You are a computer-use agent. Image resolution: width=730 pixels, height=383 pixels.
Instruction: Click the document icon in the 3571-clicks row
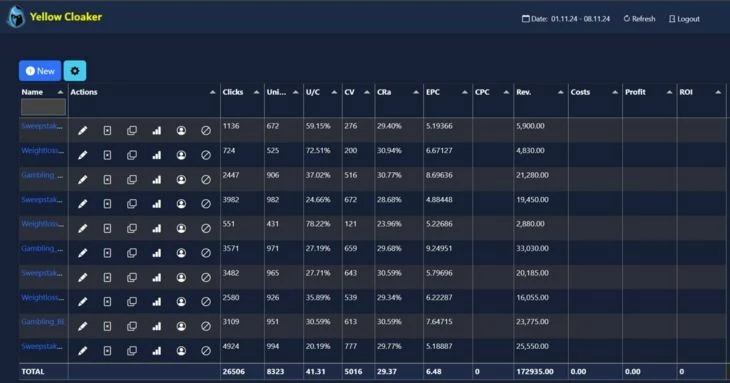(107, 253)
